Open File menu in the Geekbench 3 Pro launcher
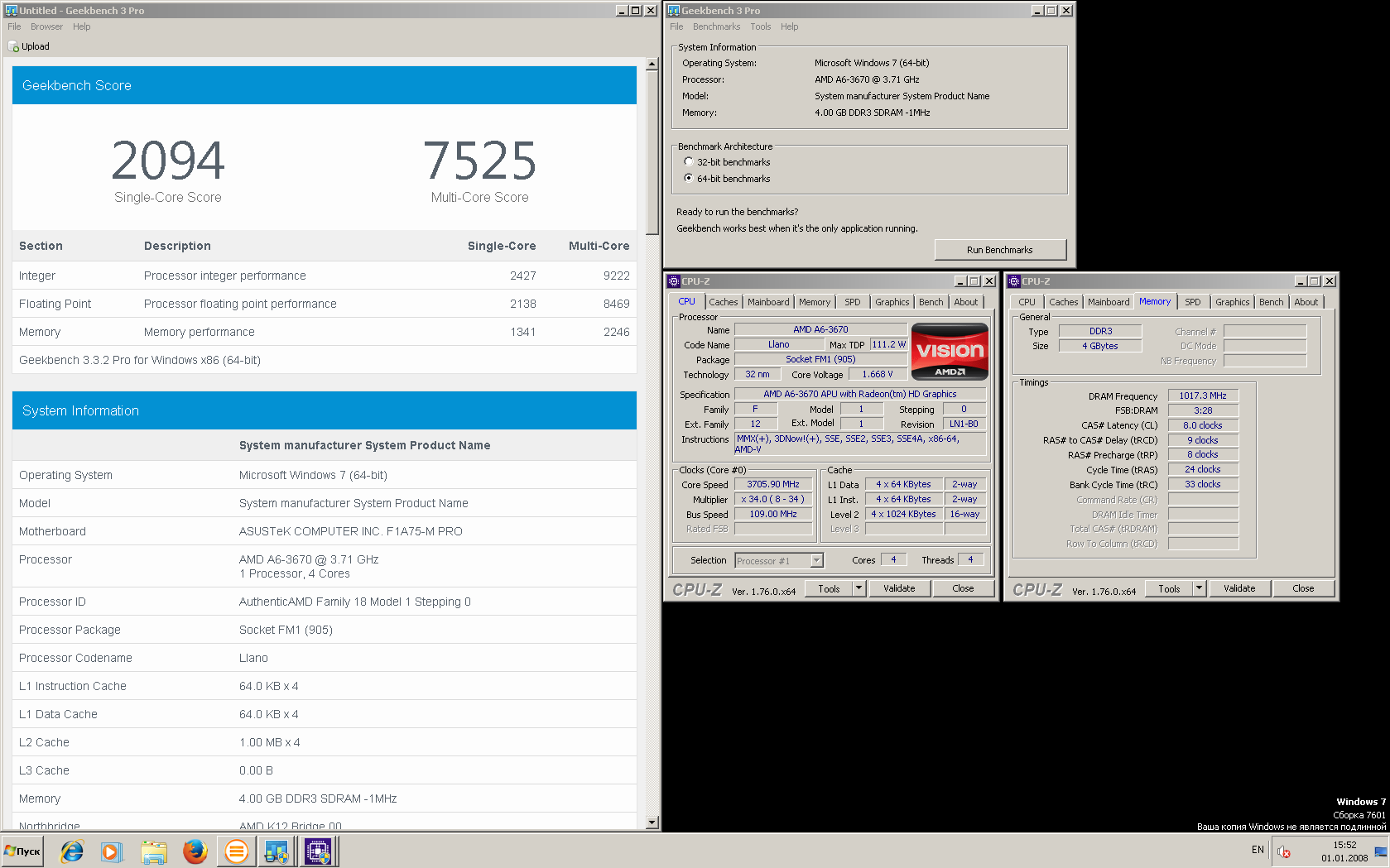 (x=676, y=26)
